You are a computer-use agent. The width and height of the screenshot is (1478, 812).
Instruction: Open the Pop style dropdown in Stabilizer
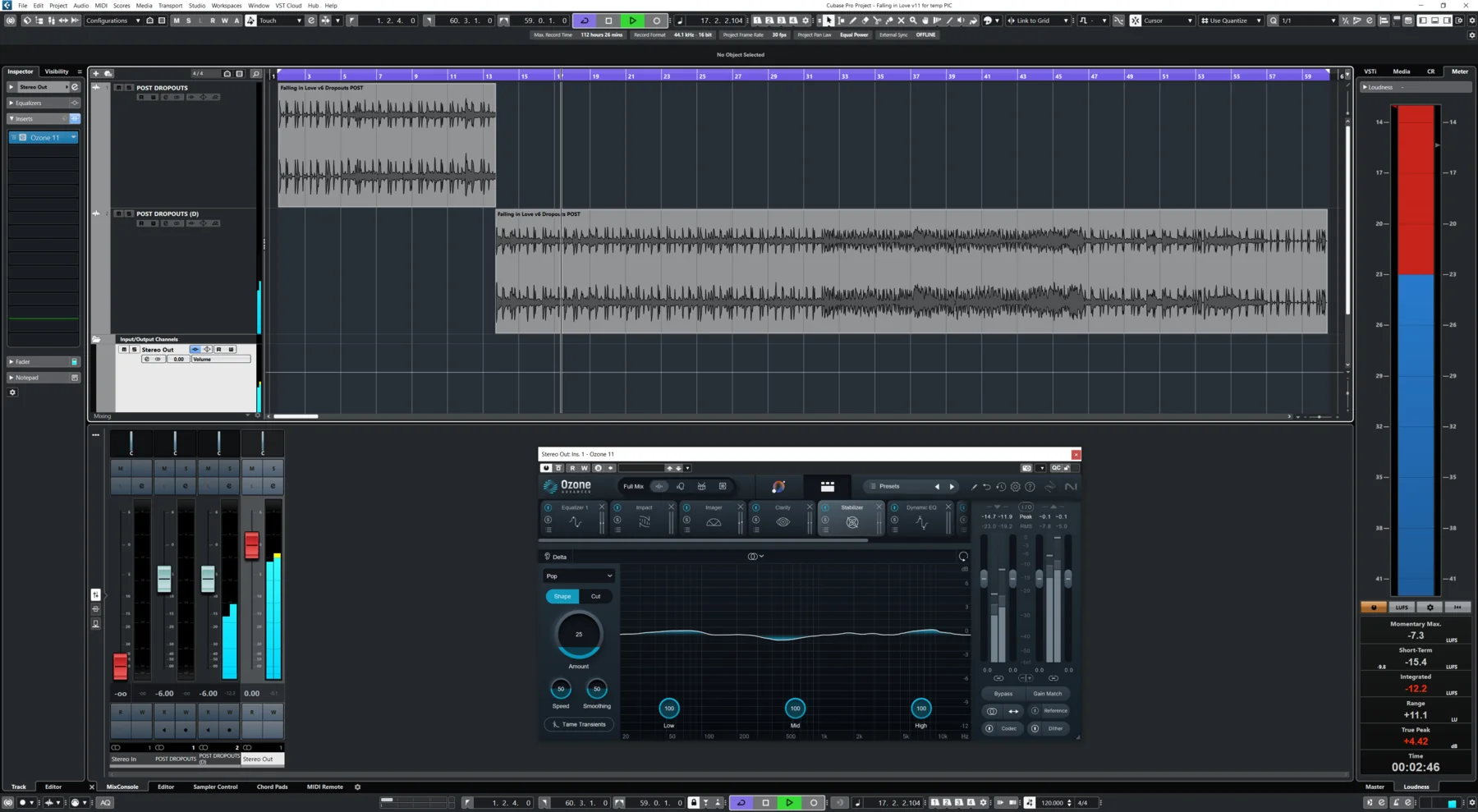click(x=579, y=576)
